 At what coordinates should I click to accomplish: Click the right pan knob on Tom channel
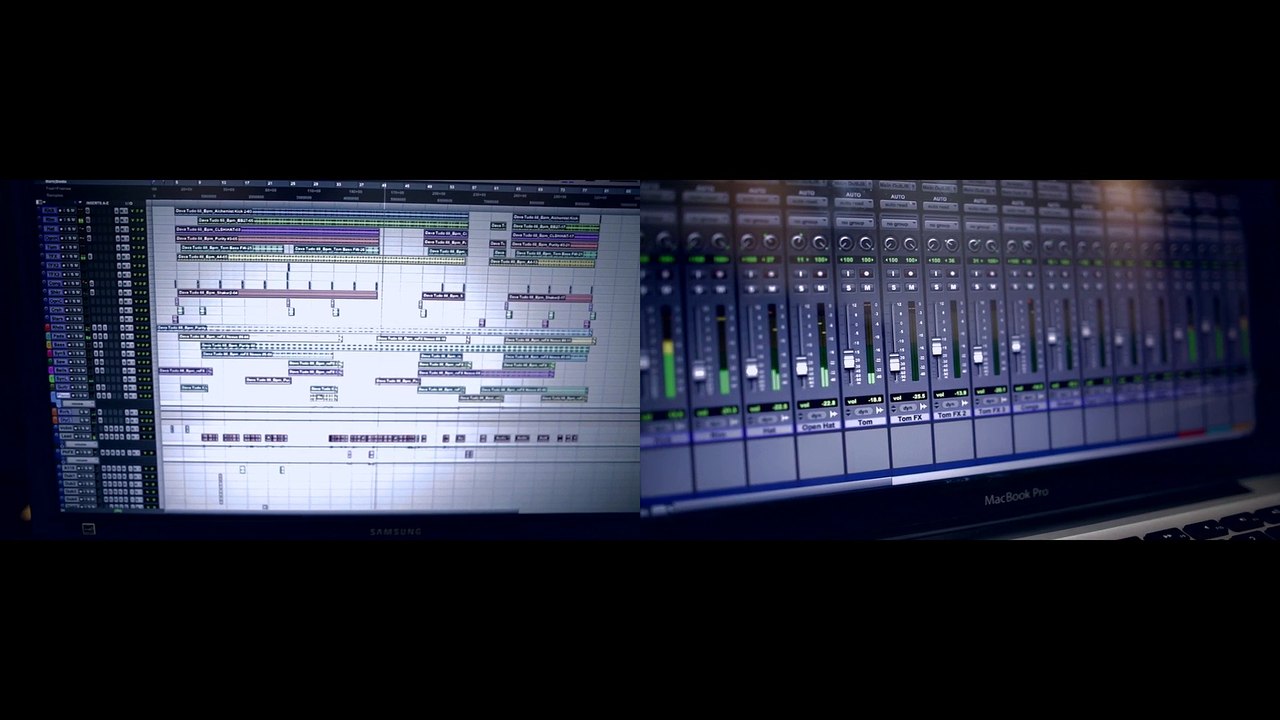point(867,243)
